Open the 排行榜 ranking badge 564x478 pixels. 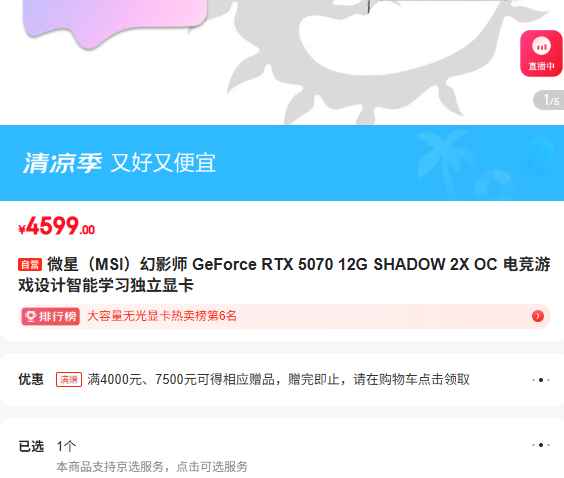pos(50,317)
